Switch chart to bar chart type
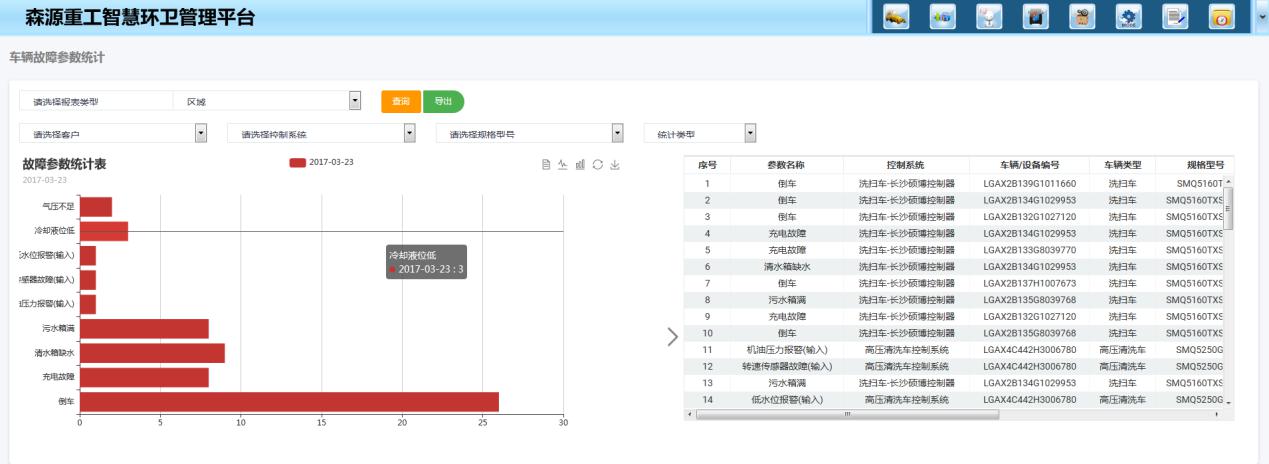This screenshot has height=464, width=1269. click(580, 164)
